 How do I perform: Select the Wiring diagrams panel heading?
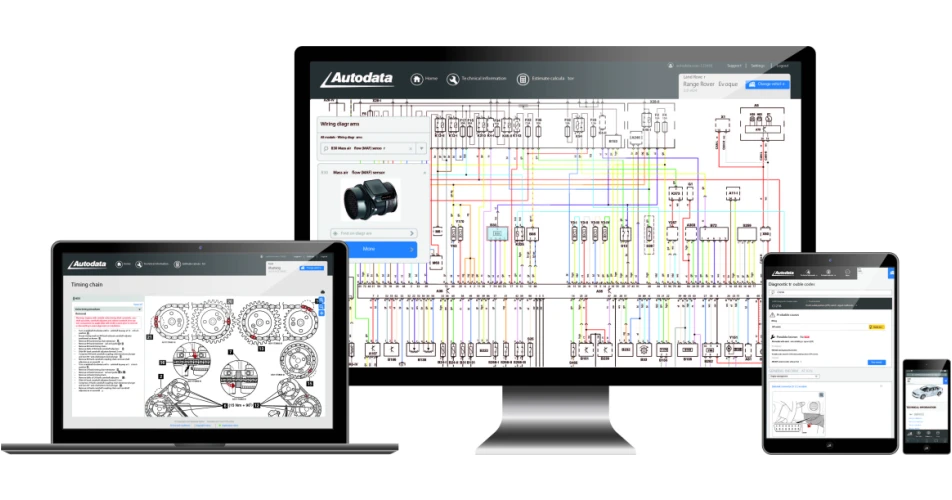point(339,124)
